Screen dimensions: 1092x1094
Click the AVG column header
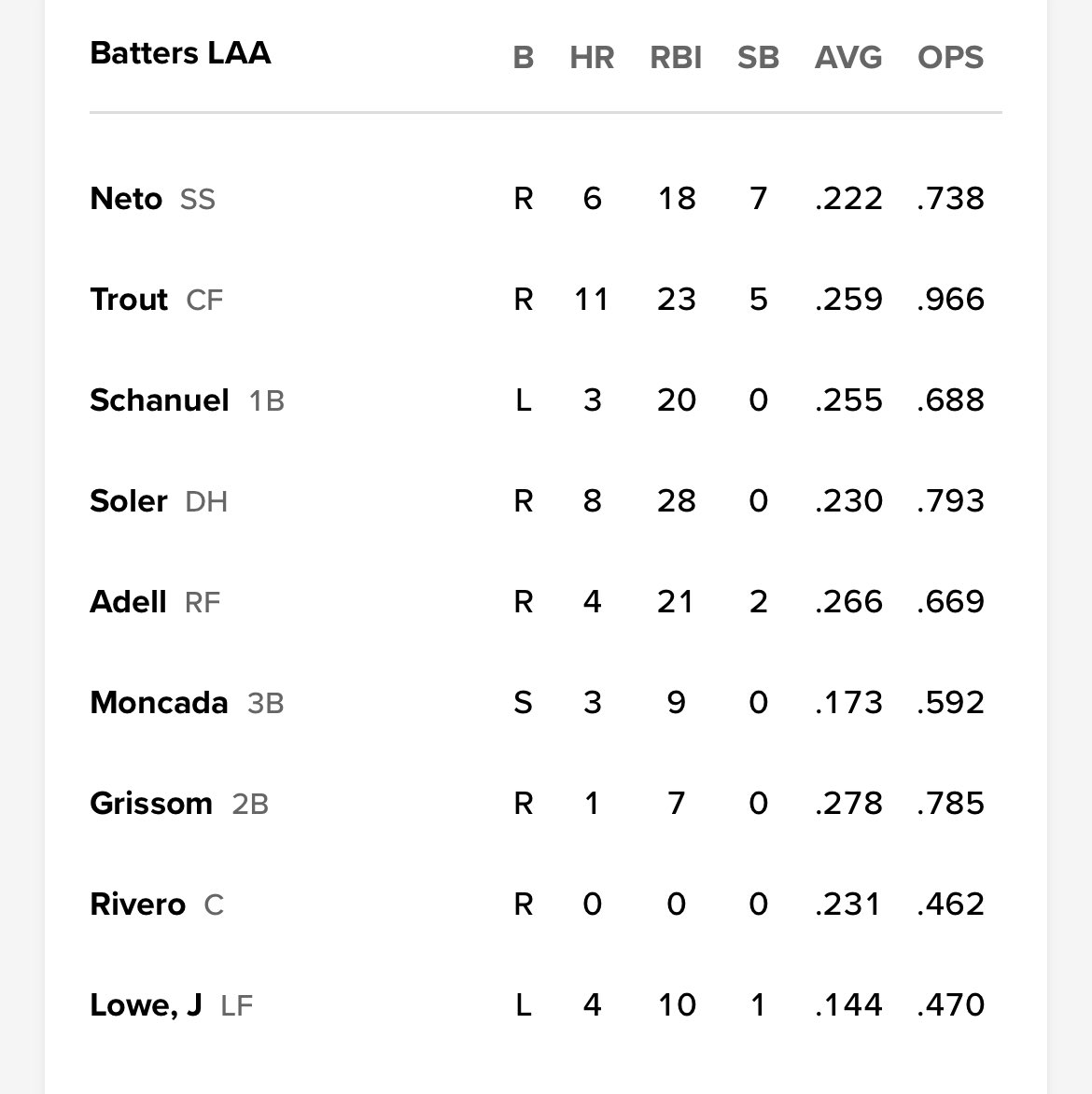pyautogui.click(x=848, y=57)
